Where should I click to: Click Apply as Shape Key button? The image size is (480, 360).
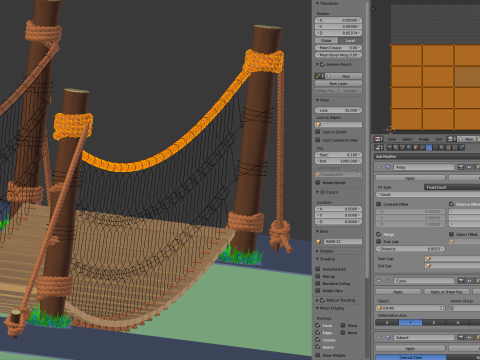click(447, 292)
